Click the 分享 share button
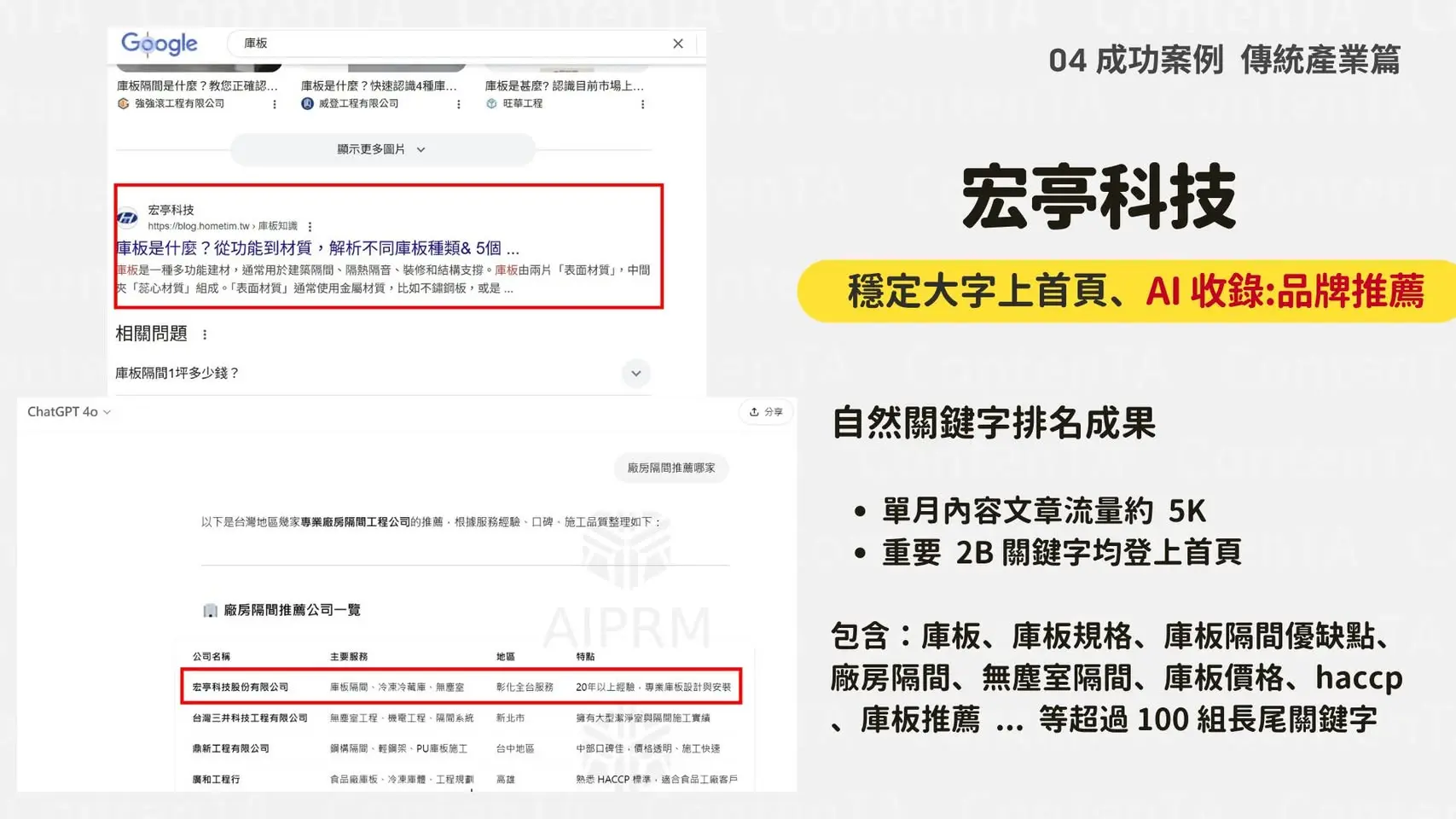1456x819 pixels. [x=766, y=412]
